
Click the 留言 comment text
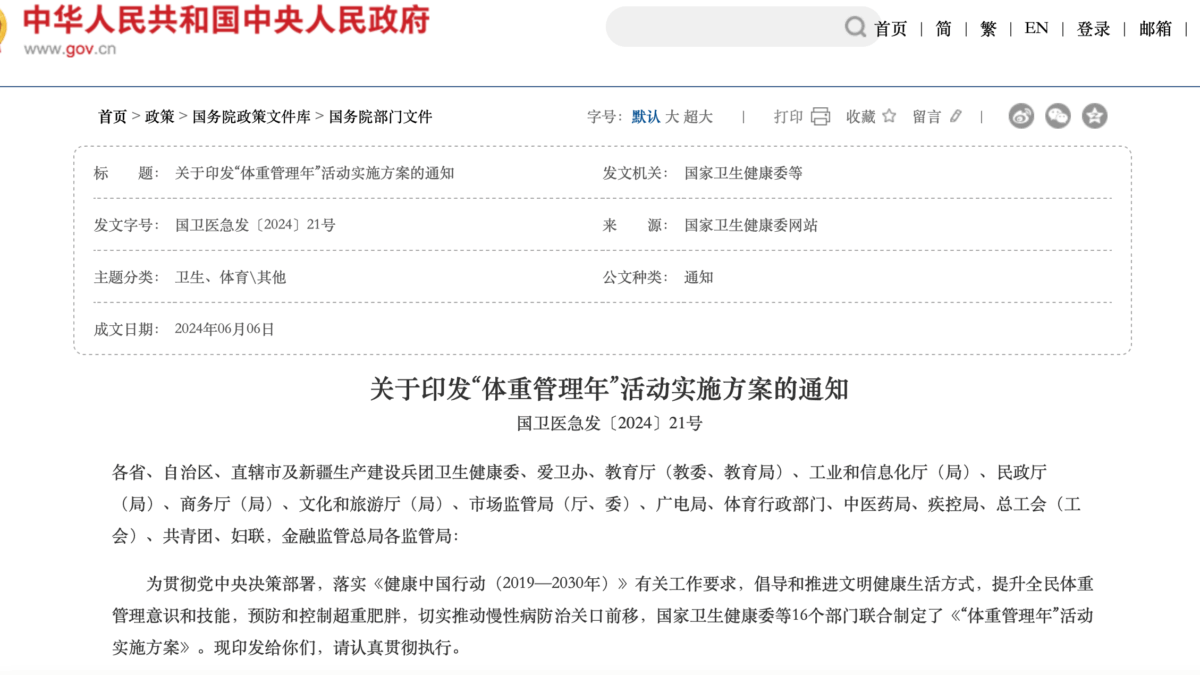coord(927,117)
